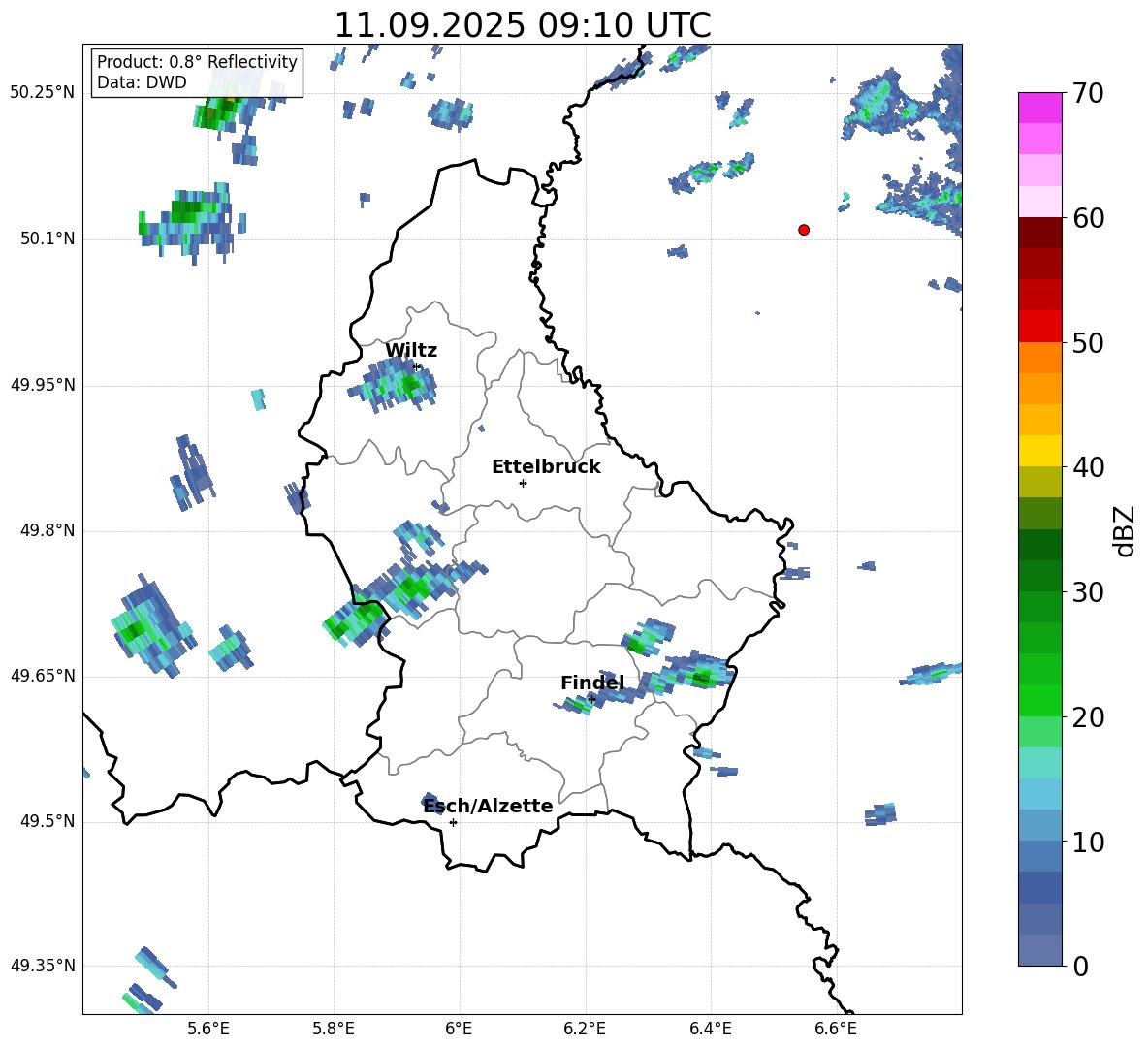The image size is (1148, 1048).
Task: Click the Wiltz city label
Action: tap(411, 351)
